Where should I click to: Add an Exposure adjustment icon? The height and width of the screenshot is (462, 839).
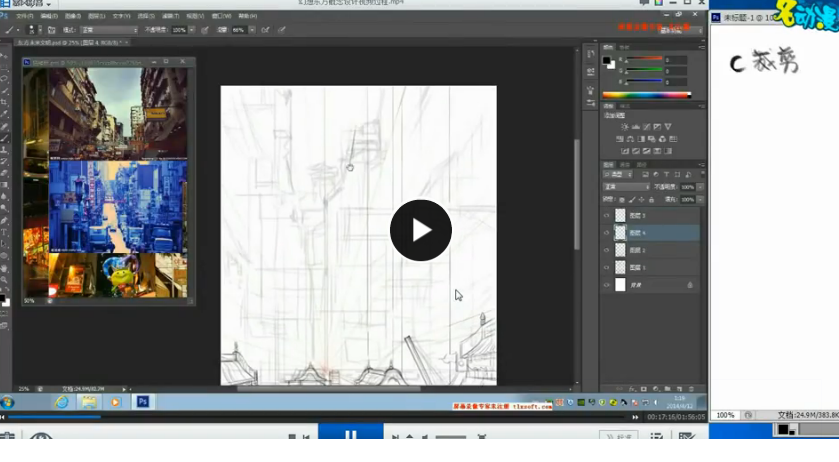[657, 127]
